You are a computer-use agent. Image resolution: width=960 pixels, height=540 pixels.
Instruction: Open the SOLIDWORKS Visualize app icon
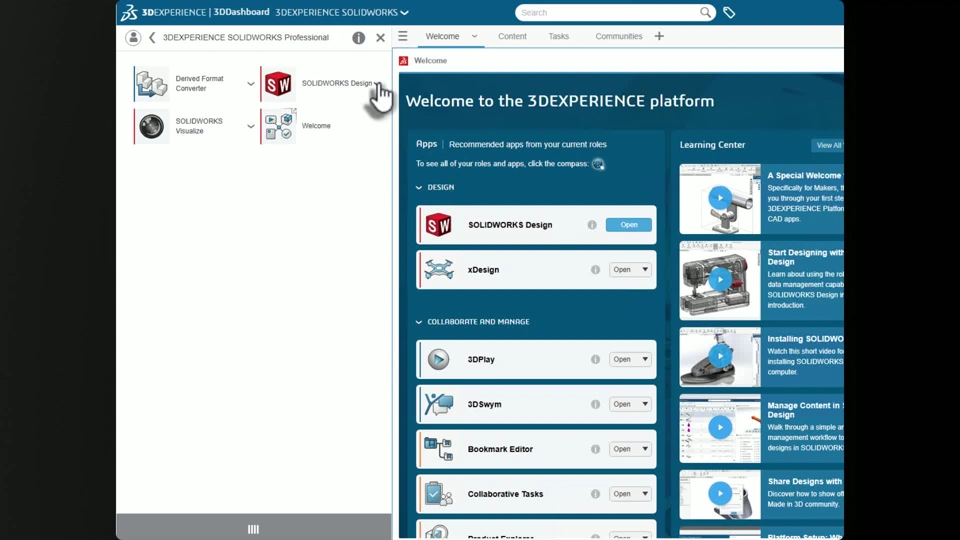coord(151,126)
